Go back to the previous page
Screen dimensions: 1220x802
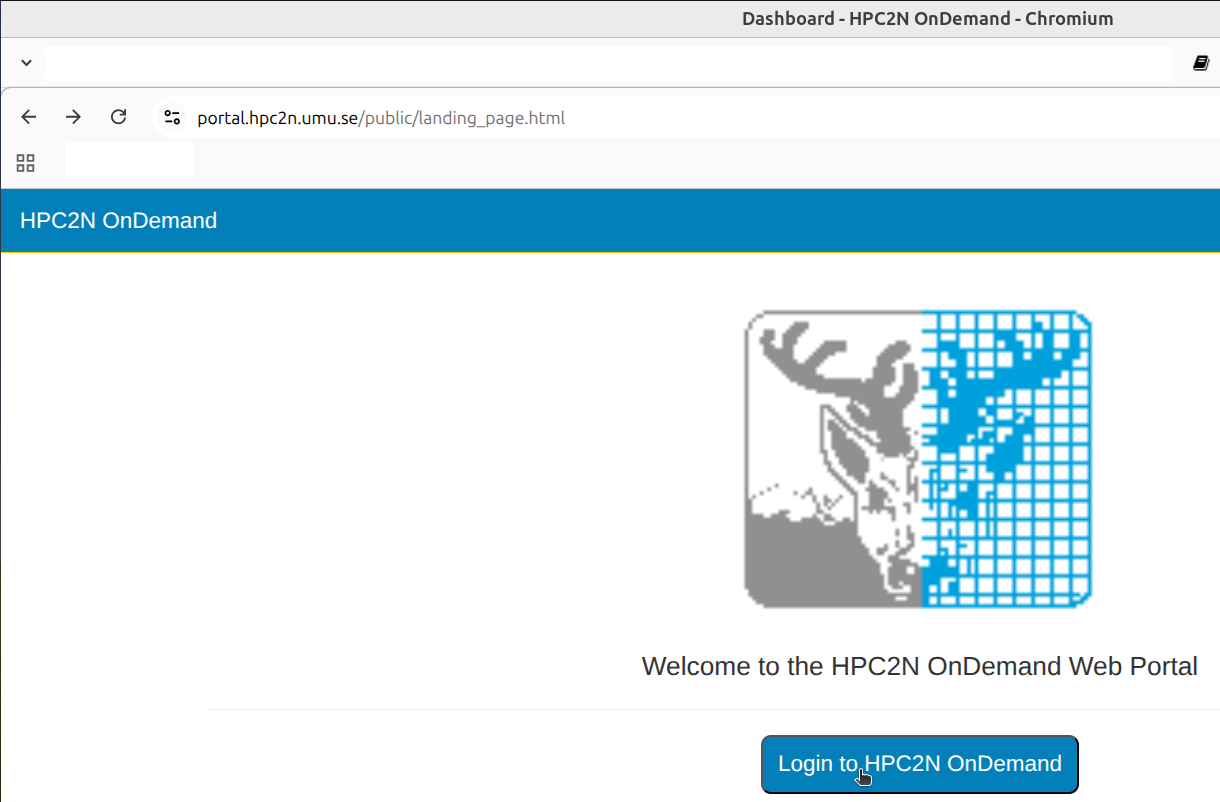tap(28, 117)
